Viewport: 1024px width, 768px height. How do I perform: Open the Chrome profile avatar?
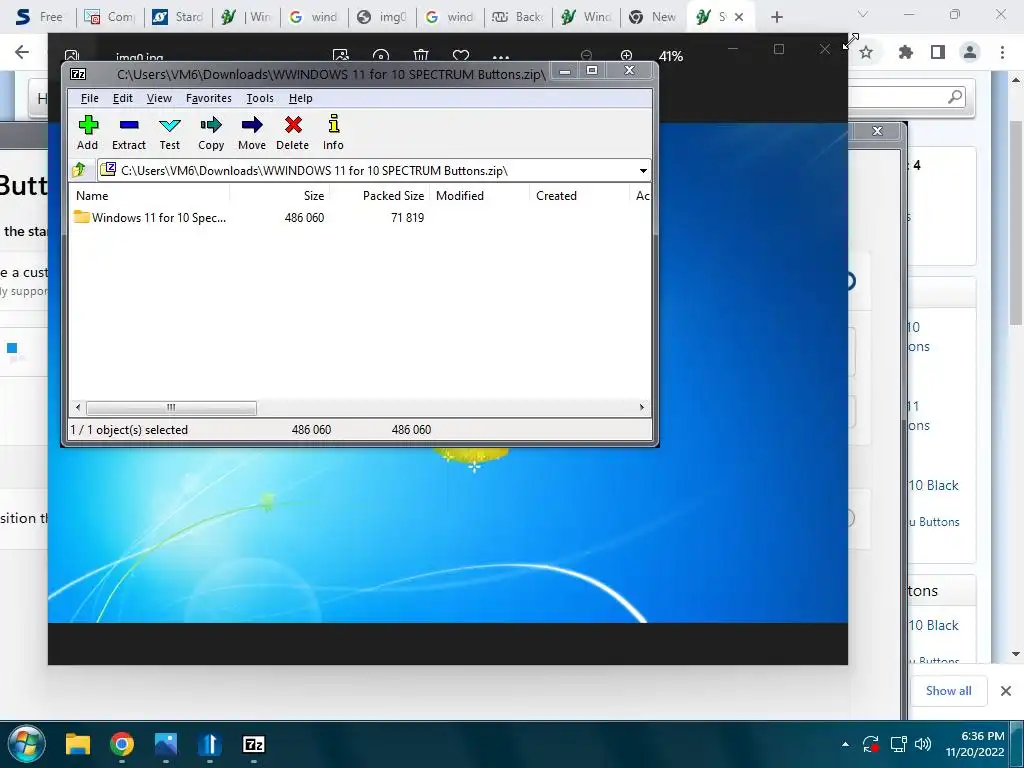[970, 52]
